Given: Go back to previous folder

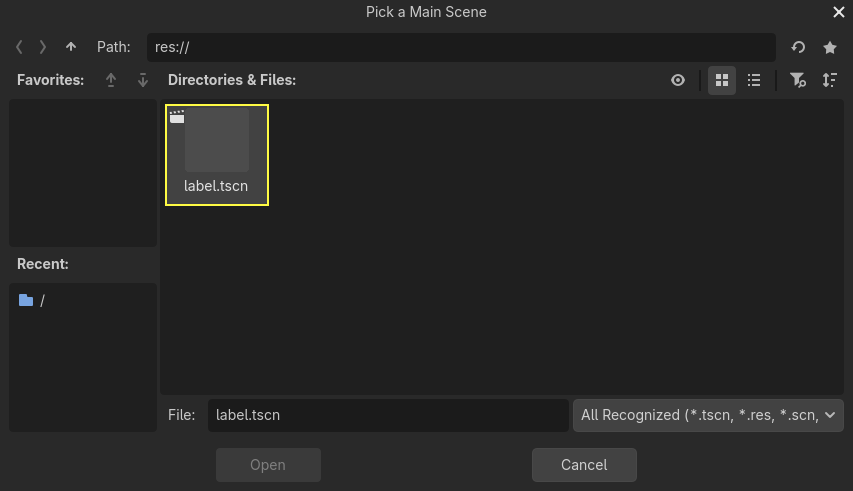Looking at the screenshot, I should point(20,47).
